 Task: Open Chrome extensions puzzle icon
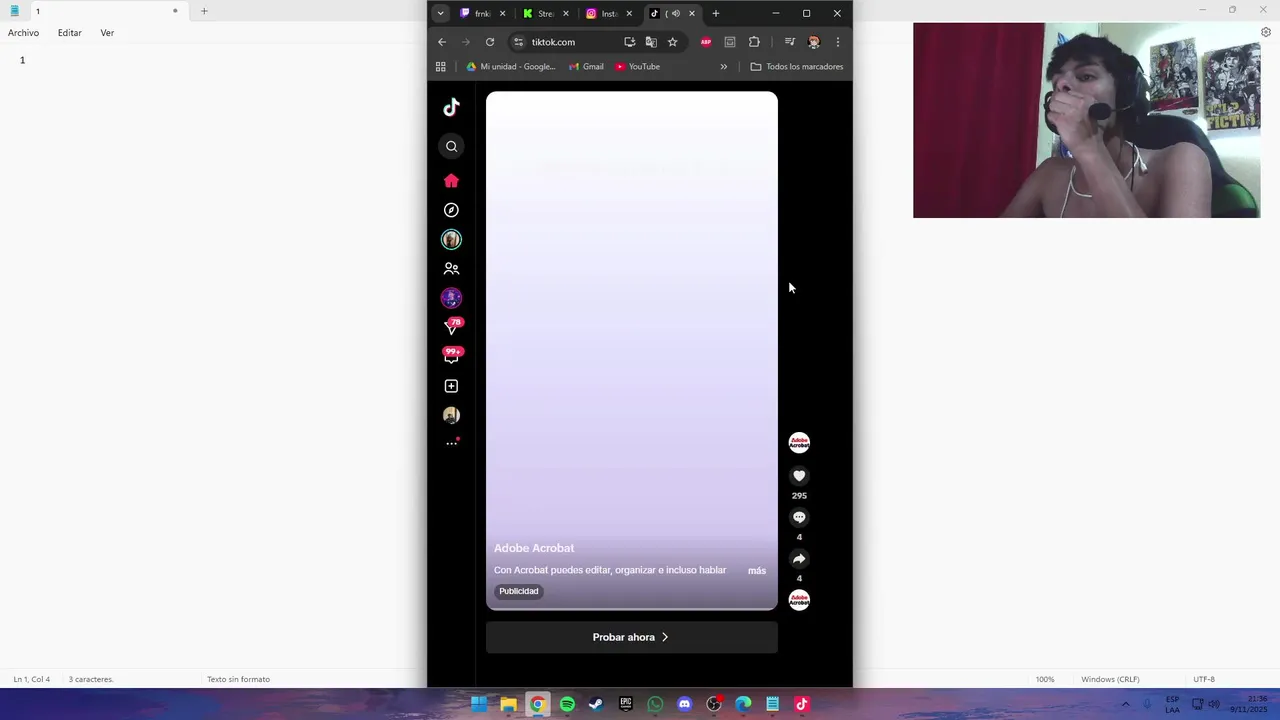click(x=754, y=42)
